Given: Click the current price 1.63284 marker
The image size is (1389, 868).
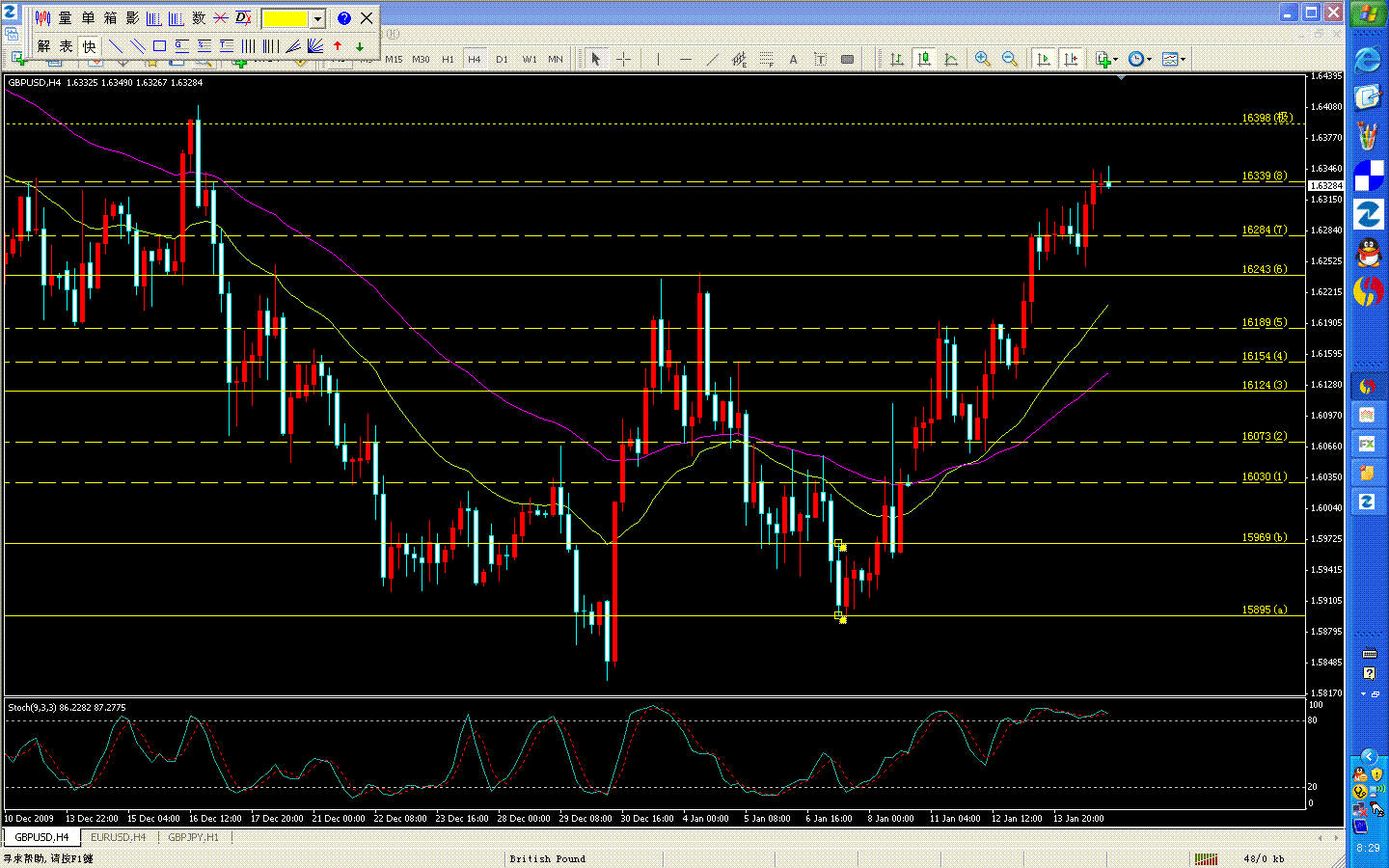Looking at the screenshot, I should coord(1326,185).
